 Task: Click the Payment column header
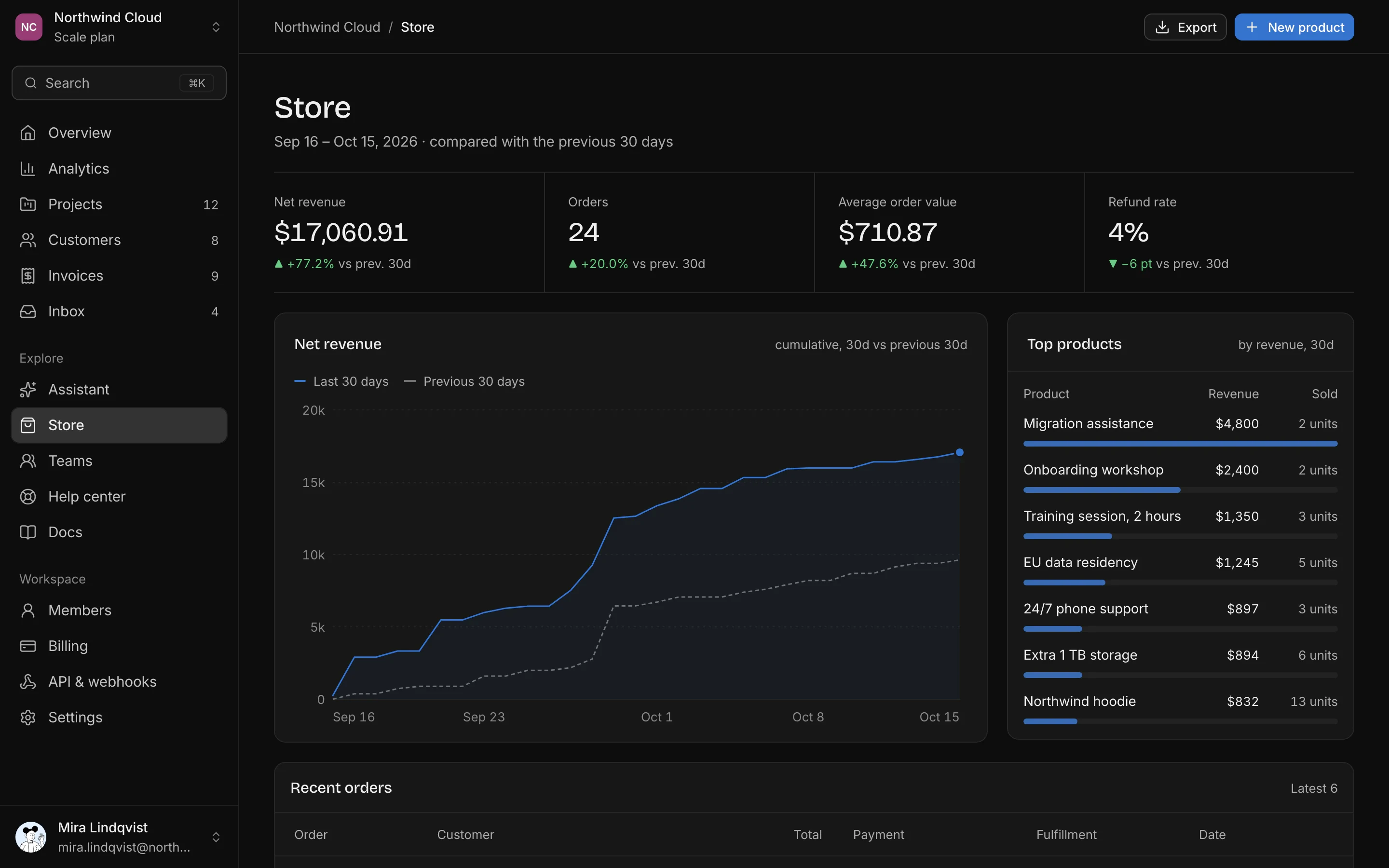[878, 835]
